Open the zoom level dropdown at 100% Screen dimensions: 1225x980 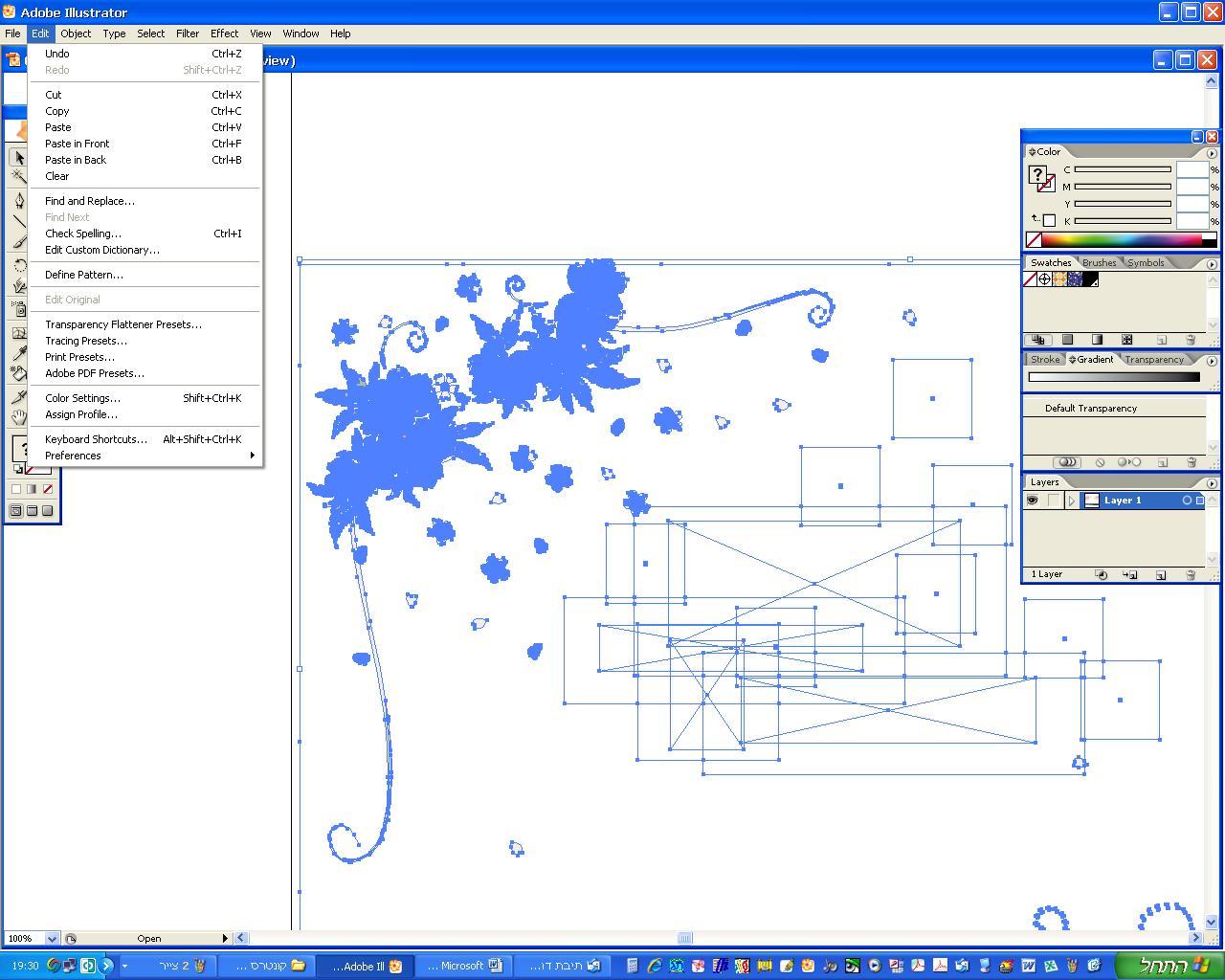[52, 939]
